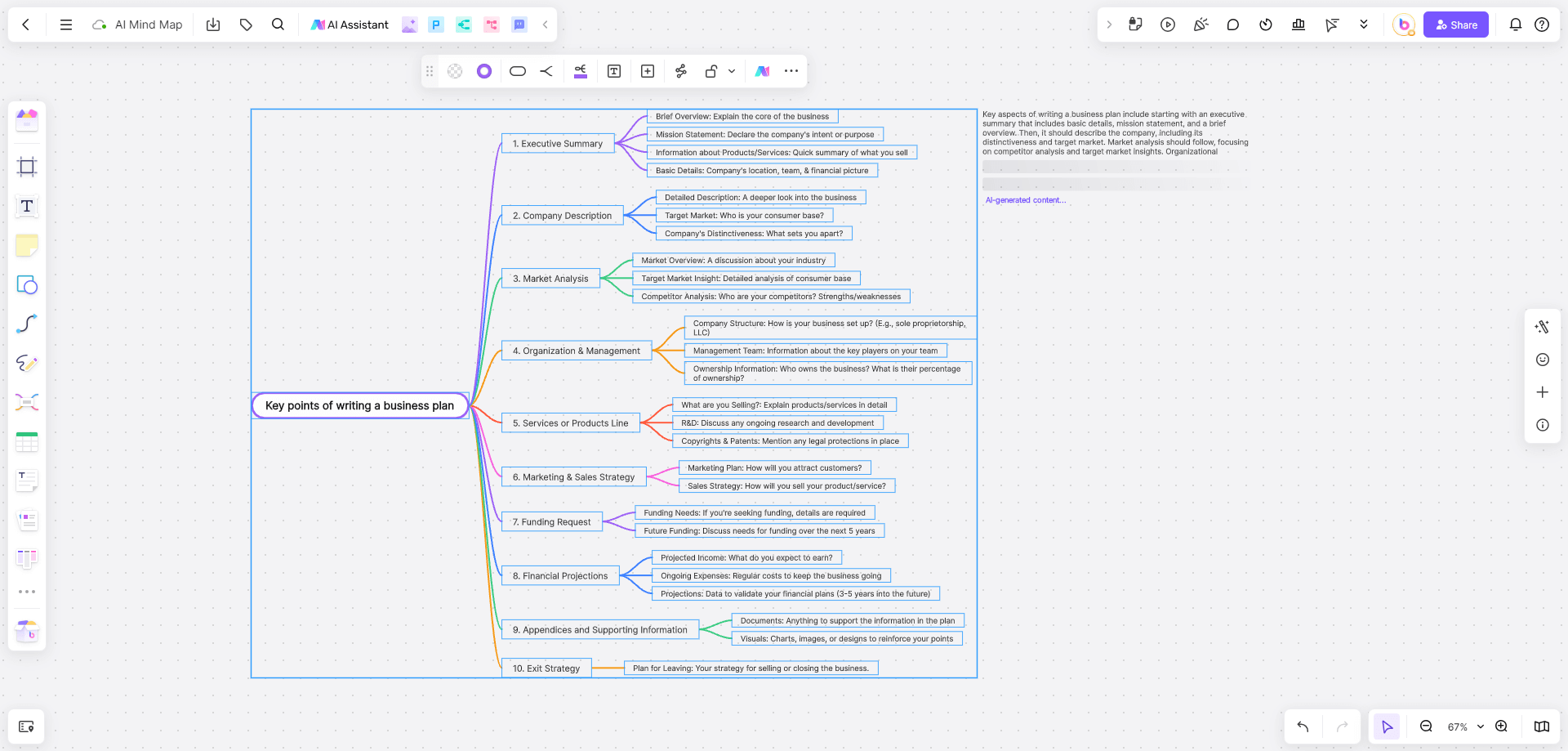Click the plus icon on right panel

click(1543, 392)
